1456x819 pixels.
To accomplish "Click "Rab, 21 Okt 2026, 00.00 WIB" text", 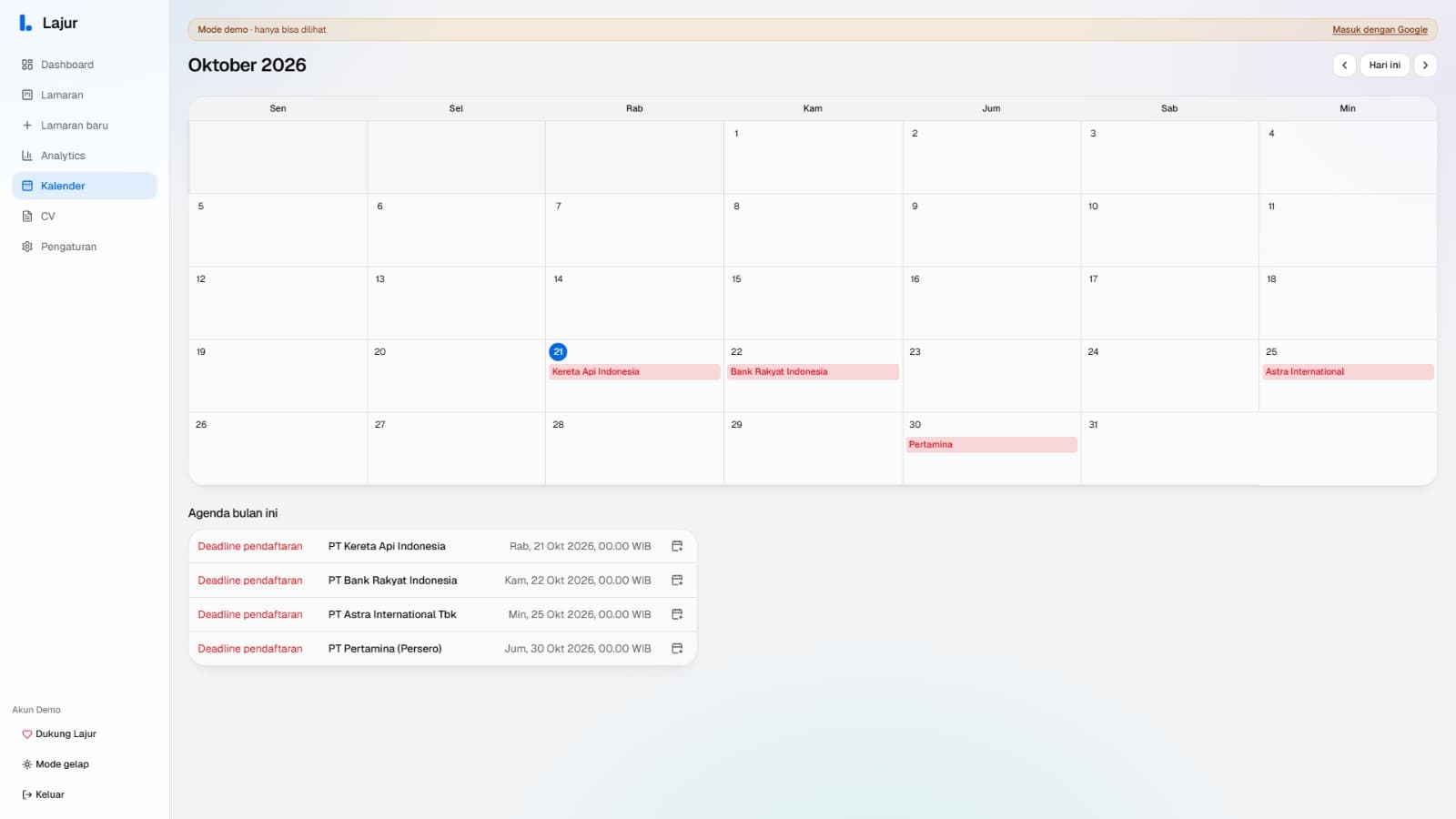I will tap(580, 546).
